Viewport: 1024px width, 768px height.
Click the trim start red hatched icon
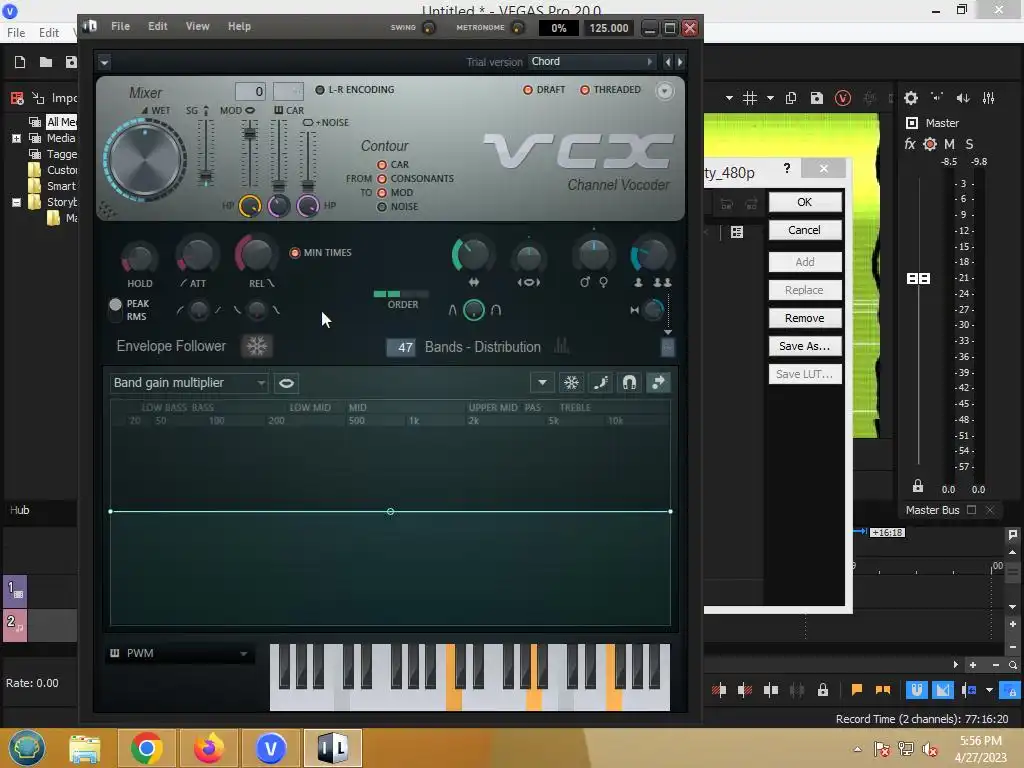tap(719, 690)
